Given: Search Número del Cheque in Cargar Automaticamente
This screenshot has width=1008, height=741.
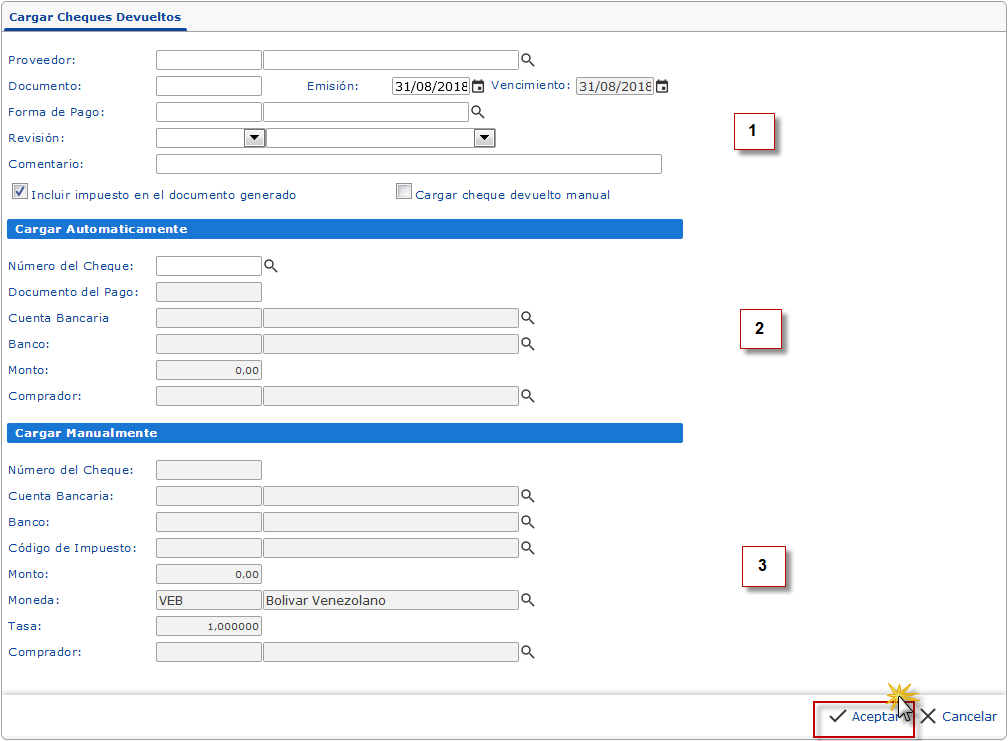Looking at the screenshot, I should [270, 266].
